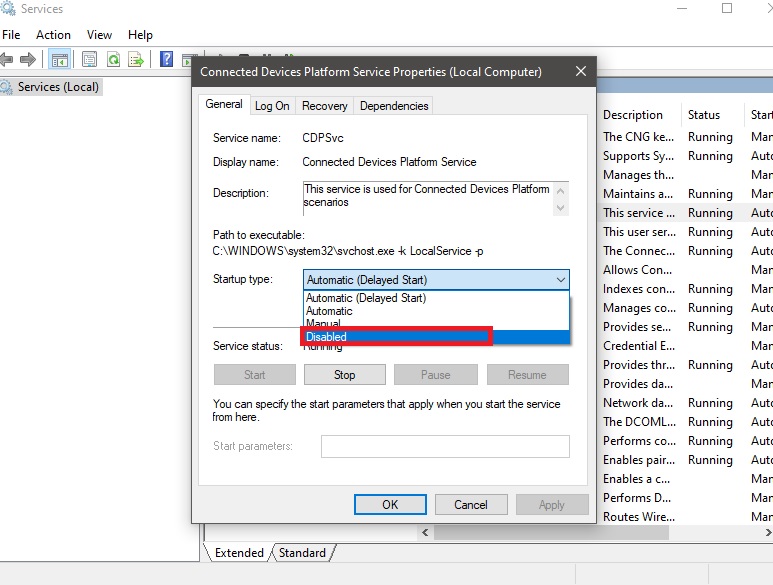This screenshot has width=773, height=585.
Task: Open the View menu
Action: pyautogui.click(x=100, y=35)
